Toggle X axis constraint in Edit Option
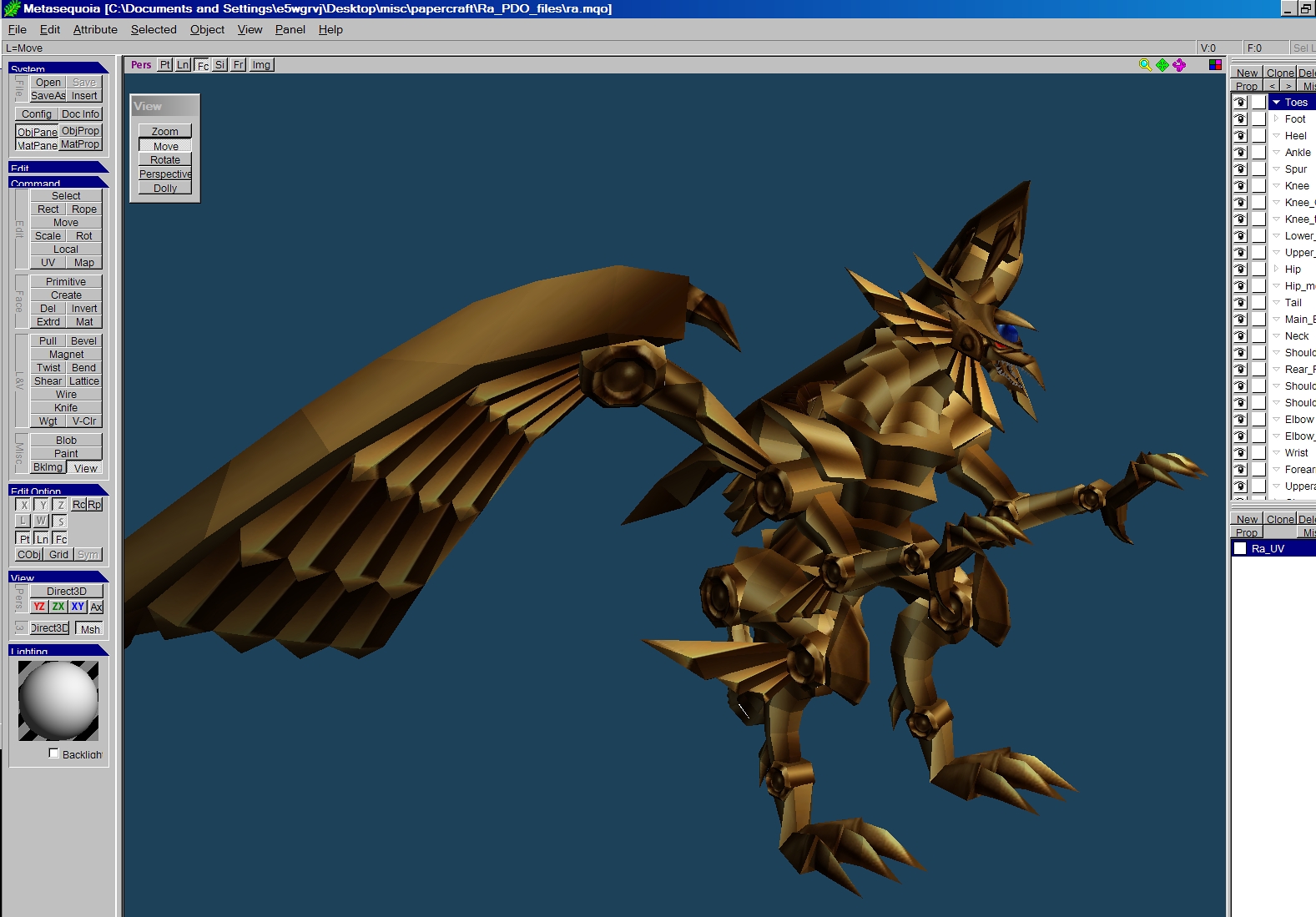 click(23, 504)
